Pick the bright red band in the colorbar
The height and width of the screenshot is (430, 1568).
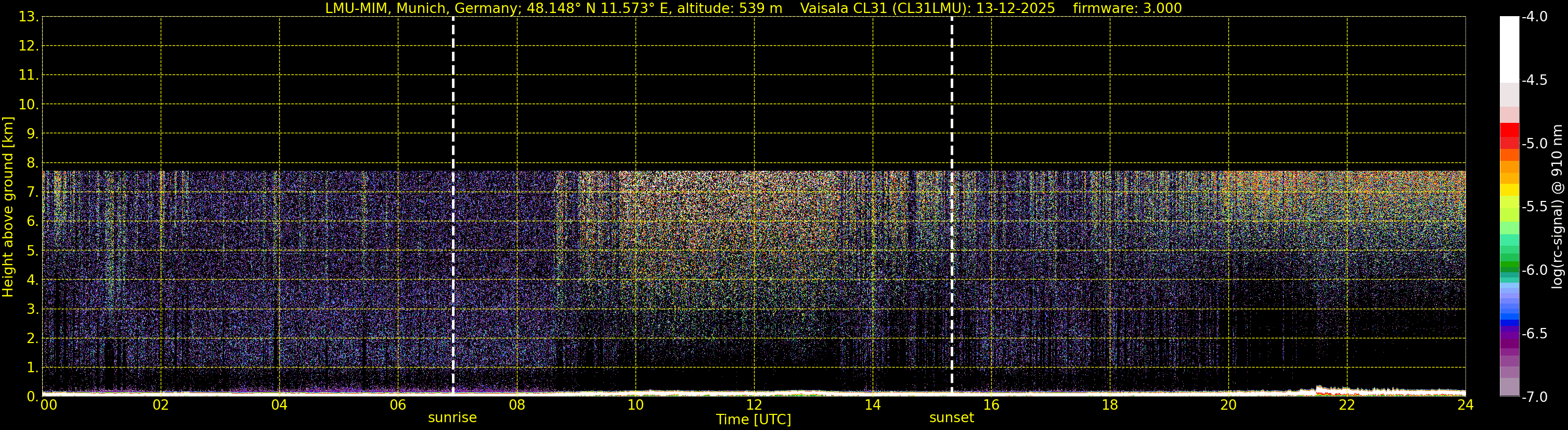tap(1509, 130)
